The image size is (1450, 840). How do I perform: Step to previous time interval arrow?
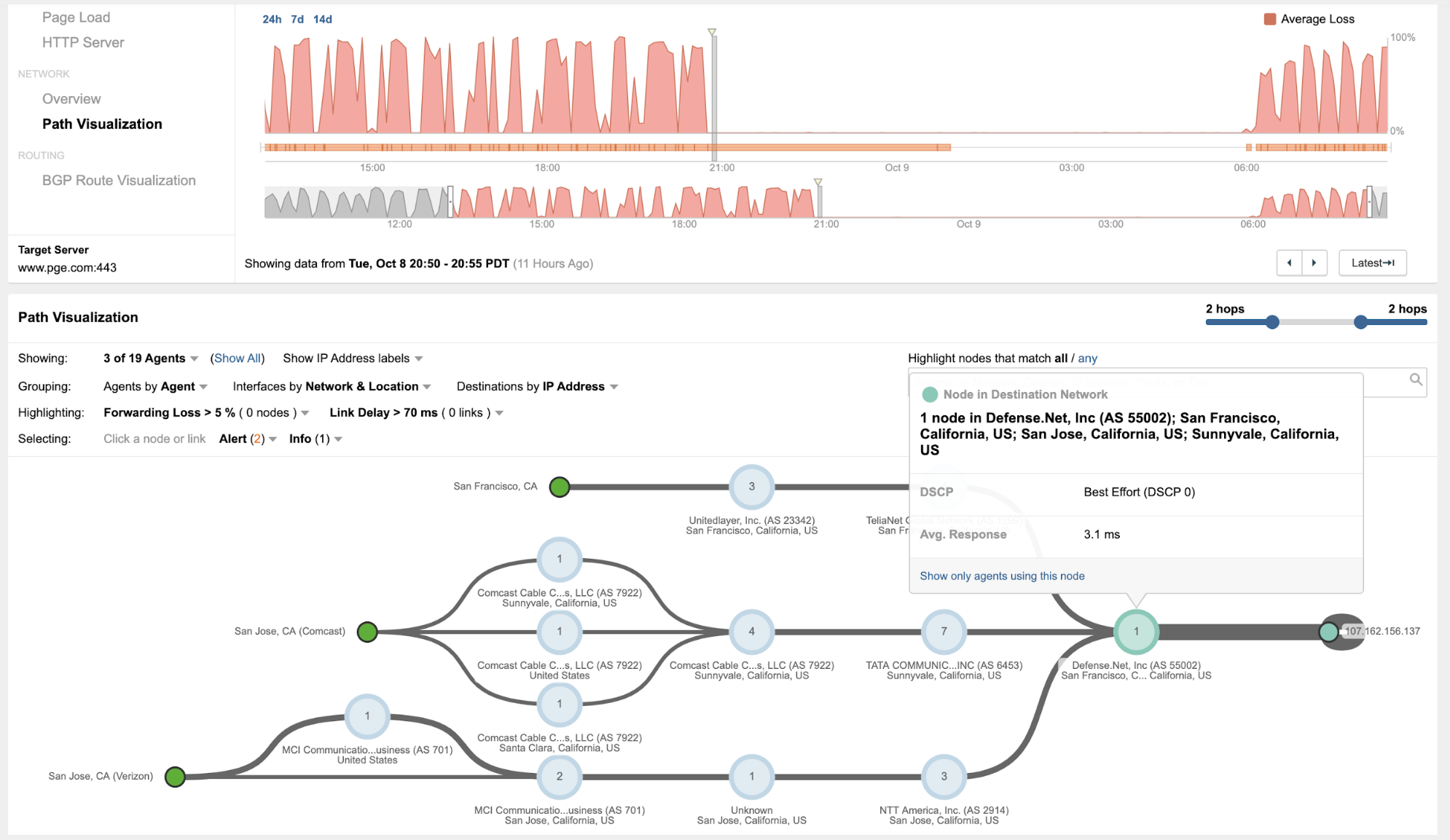(x=1289, y=263)
